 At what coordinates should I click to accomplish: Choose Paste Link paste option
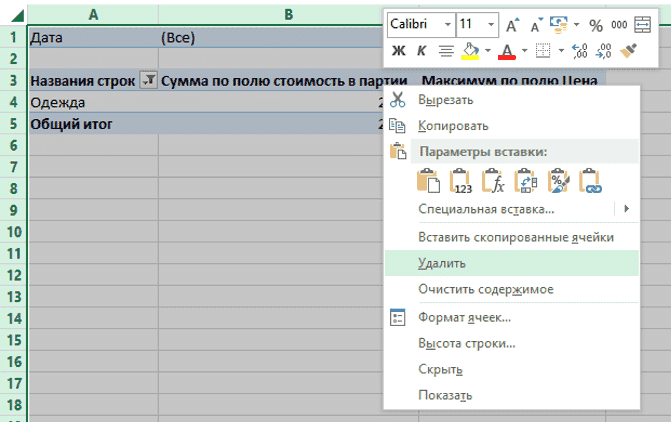590,181
